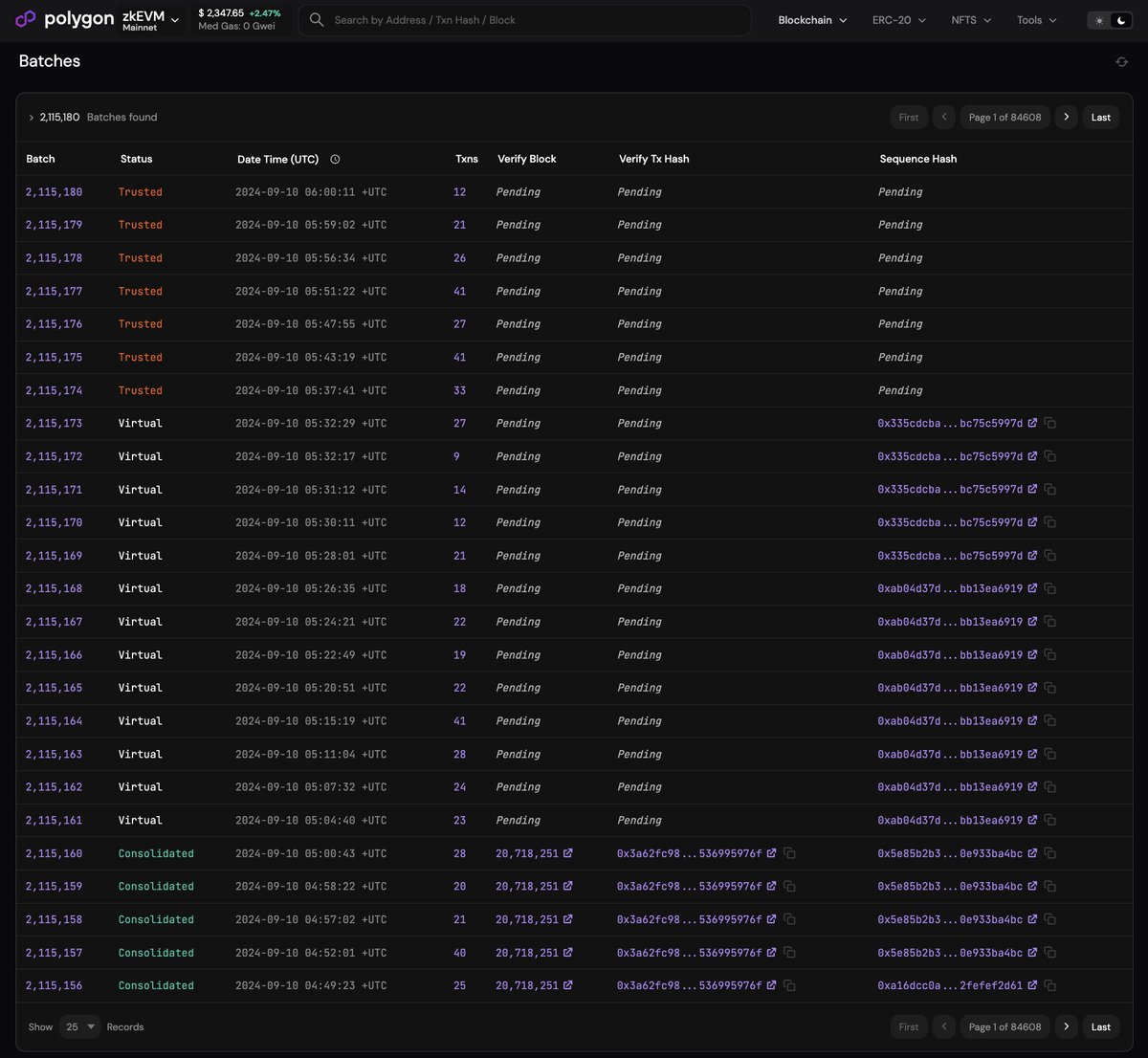Click the top Page 1 of 84608 indicator

pos(1004,117)
